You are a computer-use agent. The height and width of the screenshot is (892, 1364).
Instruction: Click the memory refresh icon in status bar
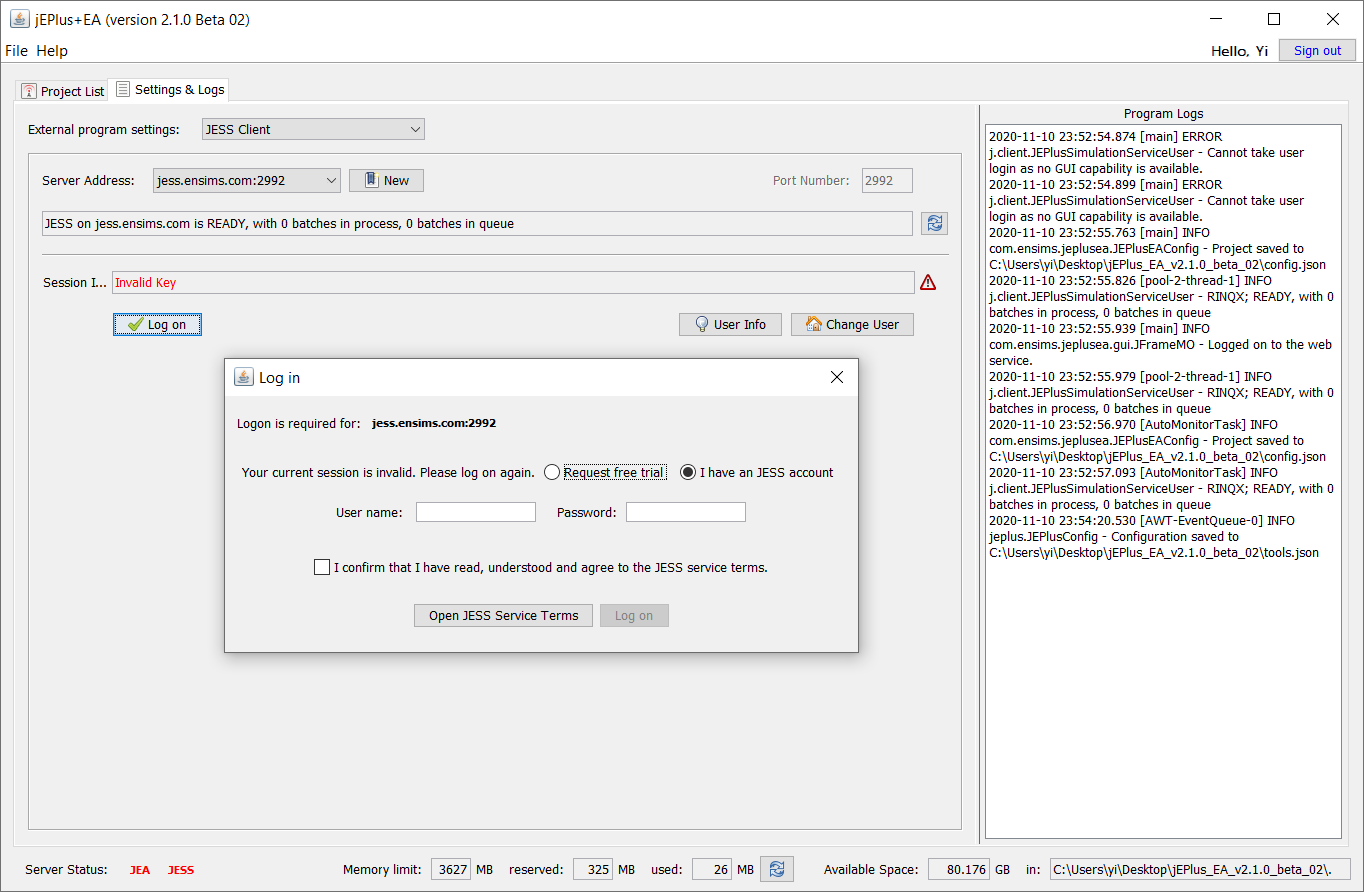click(x=777, y=869)
